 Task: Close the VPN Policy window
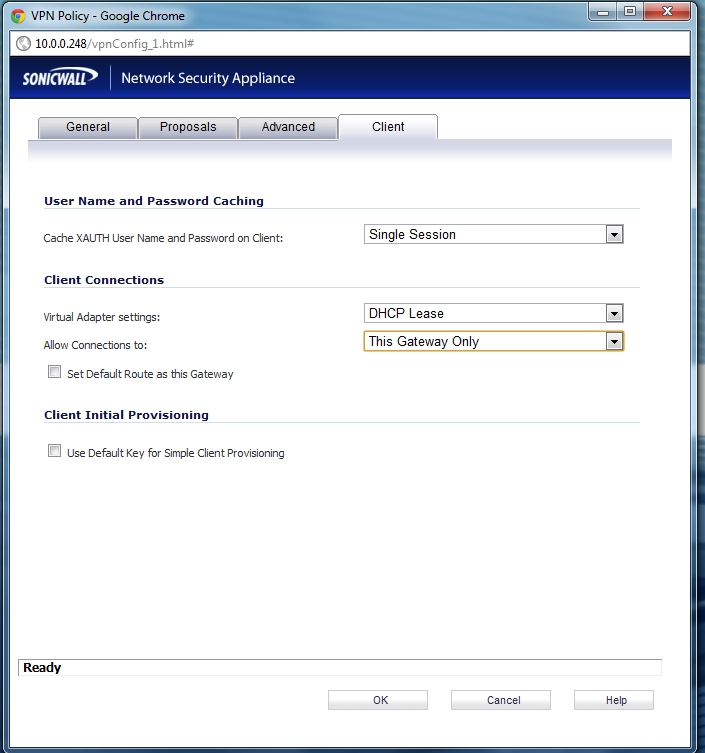pos(667,12)
